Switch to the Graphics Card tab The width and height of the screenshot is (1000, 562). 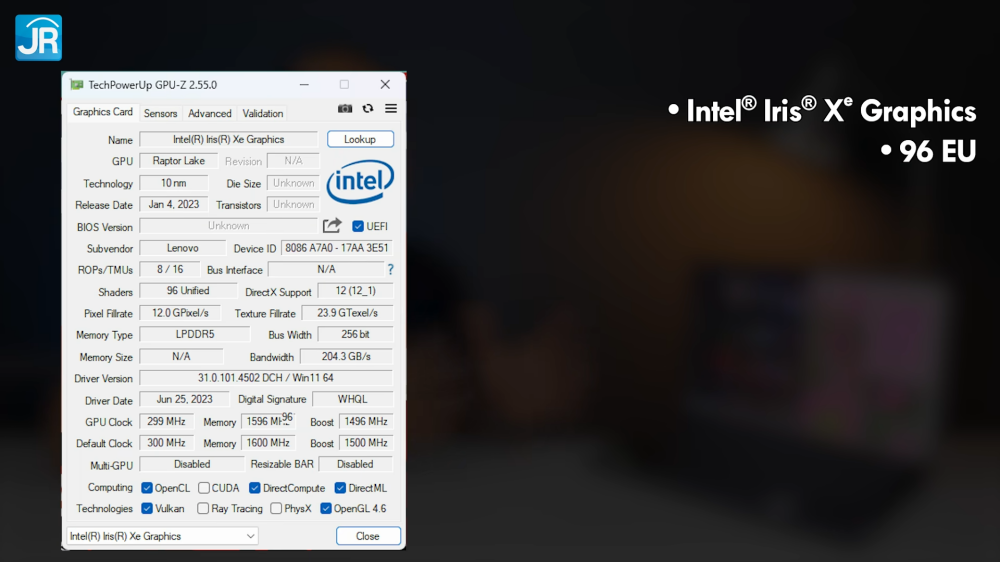(x=103, y=112)
